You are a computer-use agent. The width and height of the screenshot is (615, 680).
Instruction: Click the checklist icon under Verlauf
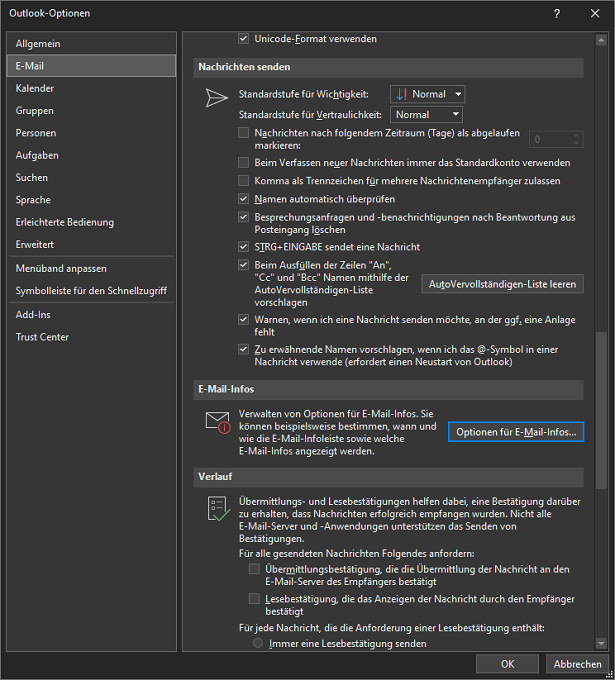pos(219,509)
